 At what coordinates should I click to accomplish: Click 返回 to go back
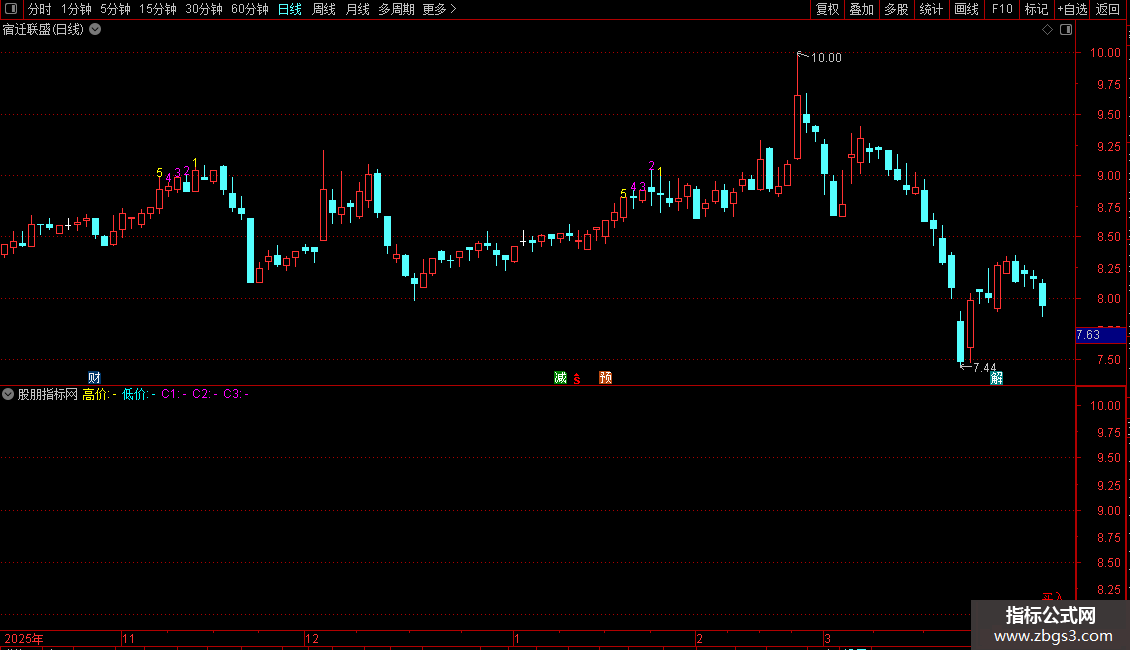pos(1108,9)
